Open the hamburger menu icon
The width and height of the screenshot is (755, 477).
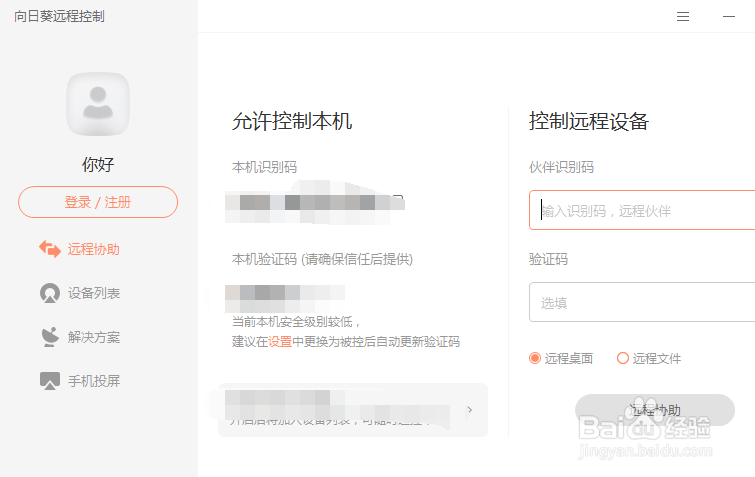point(682,17)
